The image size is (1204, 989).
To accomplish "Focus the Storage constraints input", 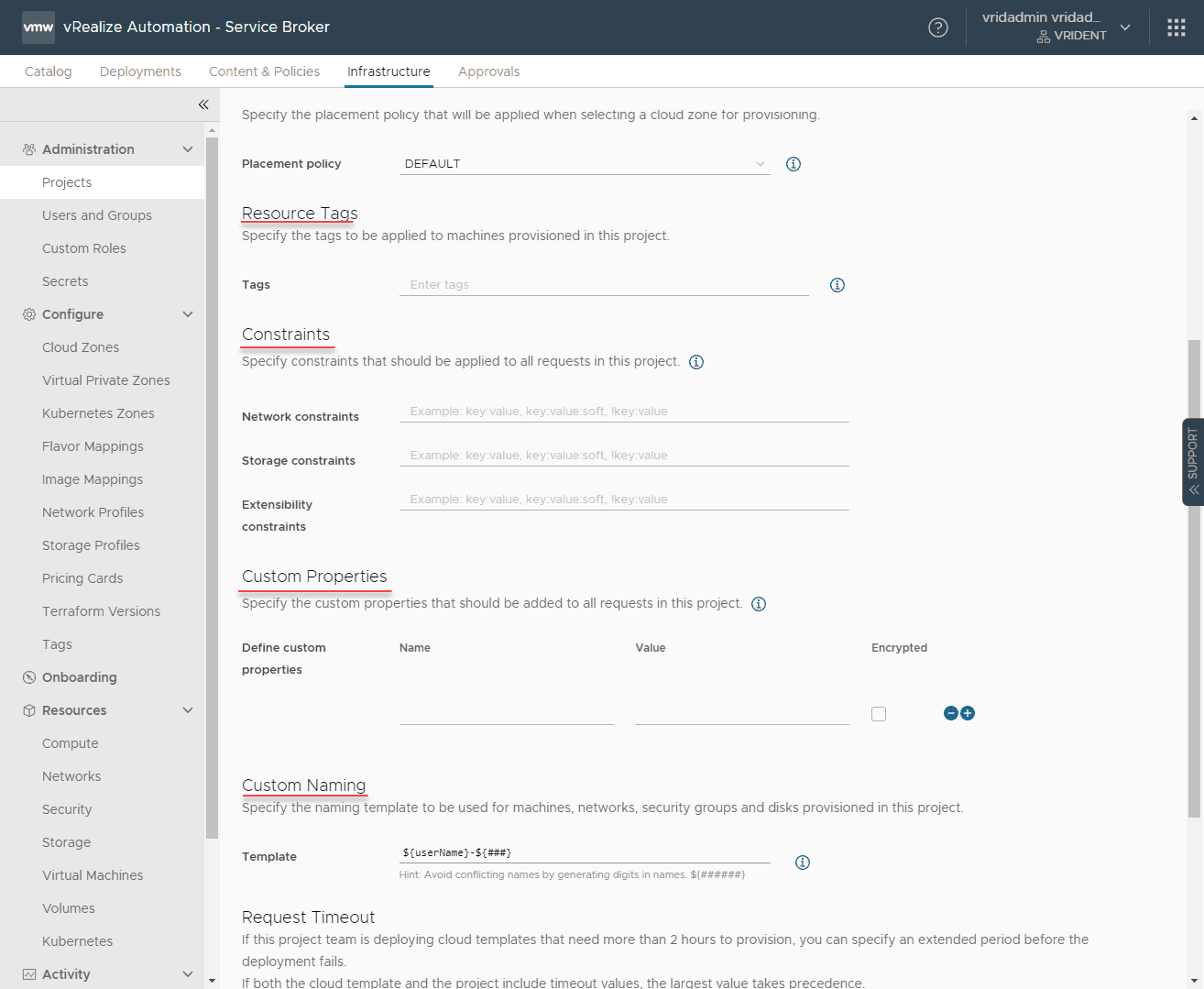I will pyautogui.click(x=624, y=456).
